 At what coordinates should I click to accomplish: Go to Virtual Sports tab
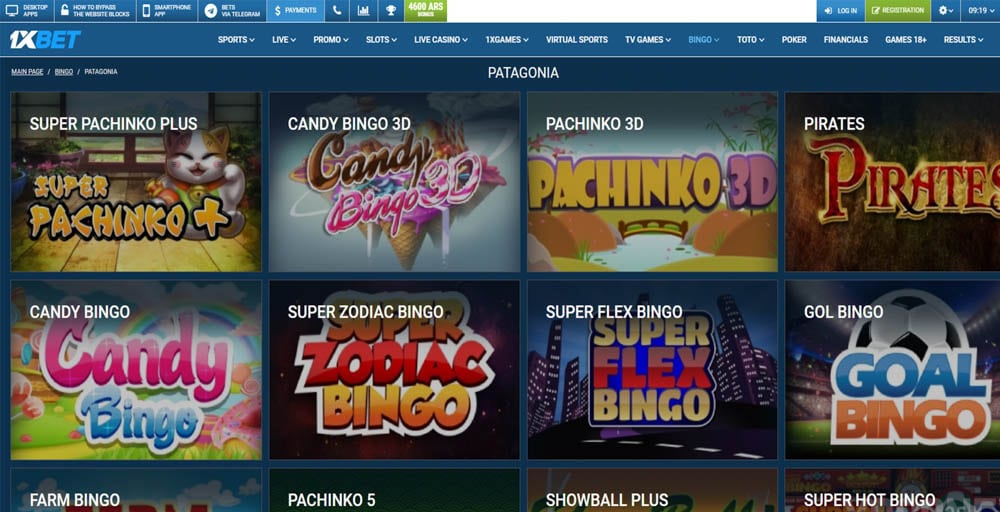(x=577, y=40)
